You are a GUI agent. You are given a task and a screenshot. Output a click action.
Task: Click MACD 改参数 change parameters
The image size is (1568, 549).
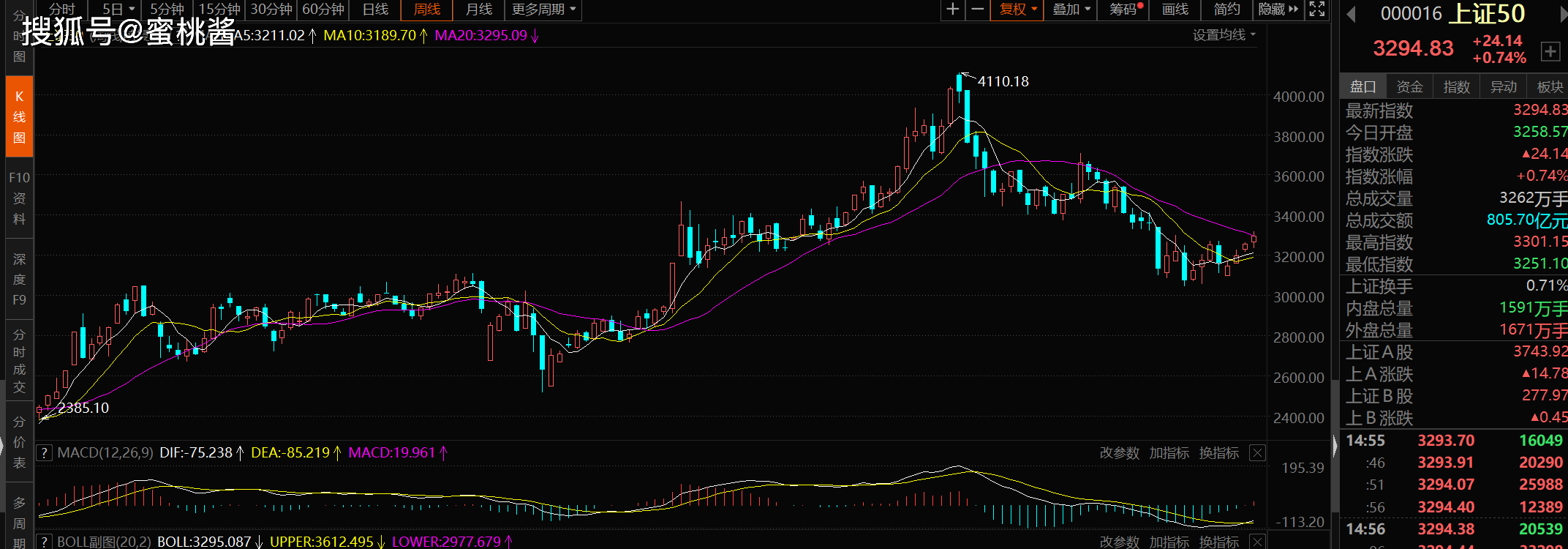1119,453
